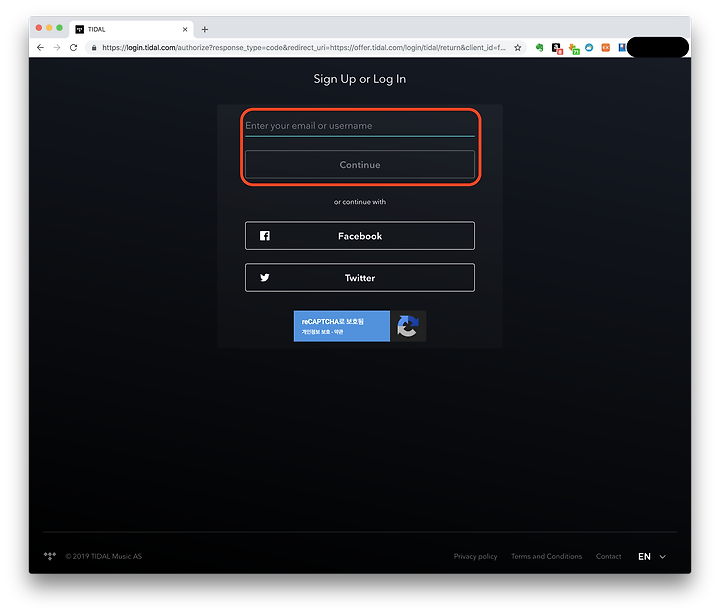720x615 pixels.
Task: Open a new browser tab
Action: point(205,29)
